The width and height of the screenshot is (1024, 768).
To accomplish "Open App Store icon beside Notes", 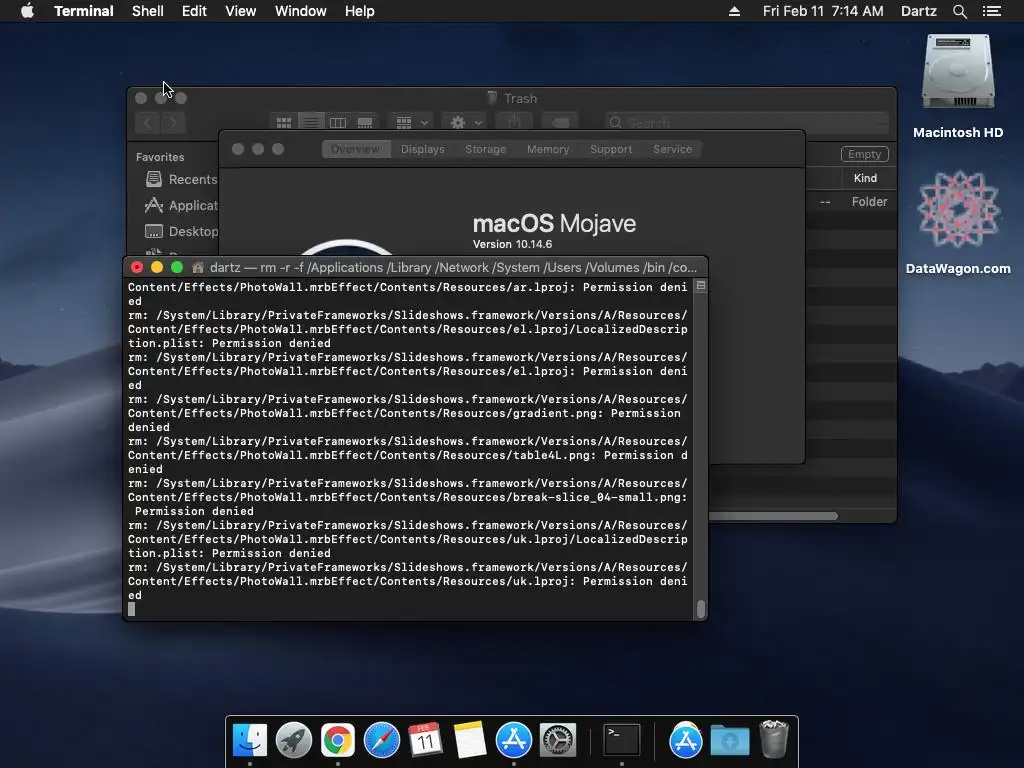I will click(513, 740).
